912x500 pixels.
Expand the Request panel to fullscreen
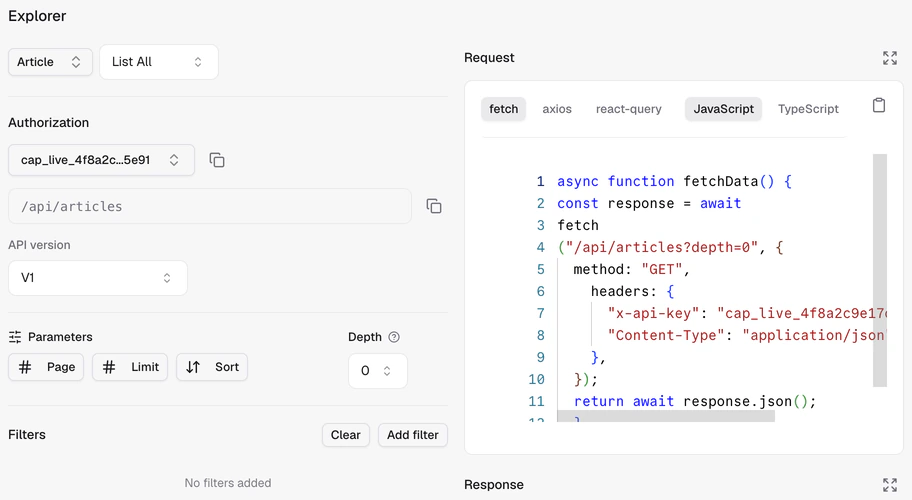point(889,58)
